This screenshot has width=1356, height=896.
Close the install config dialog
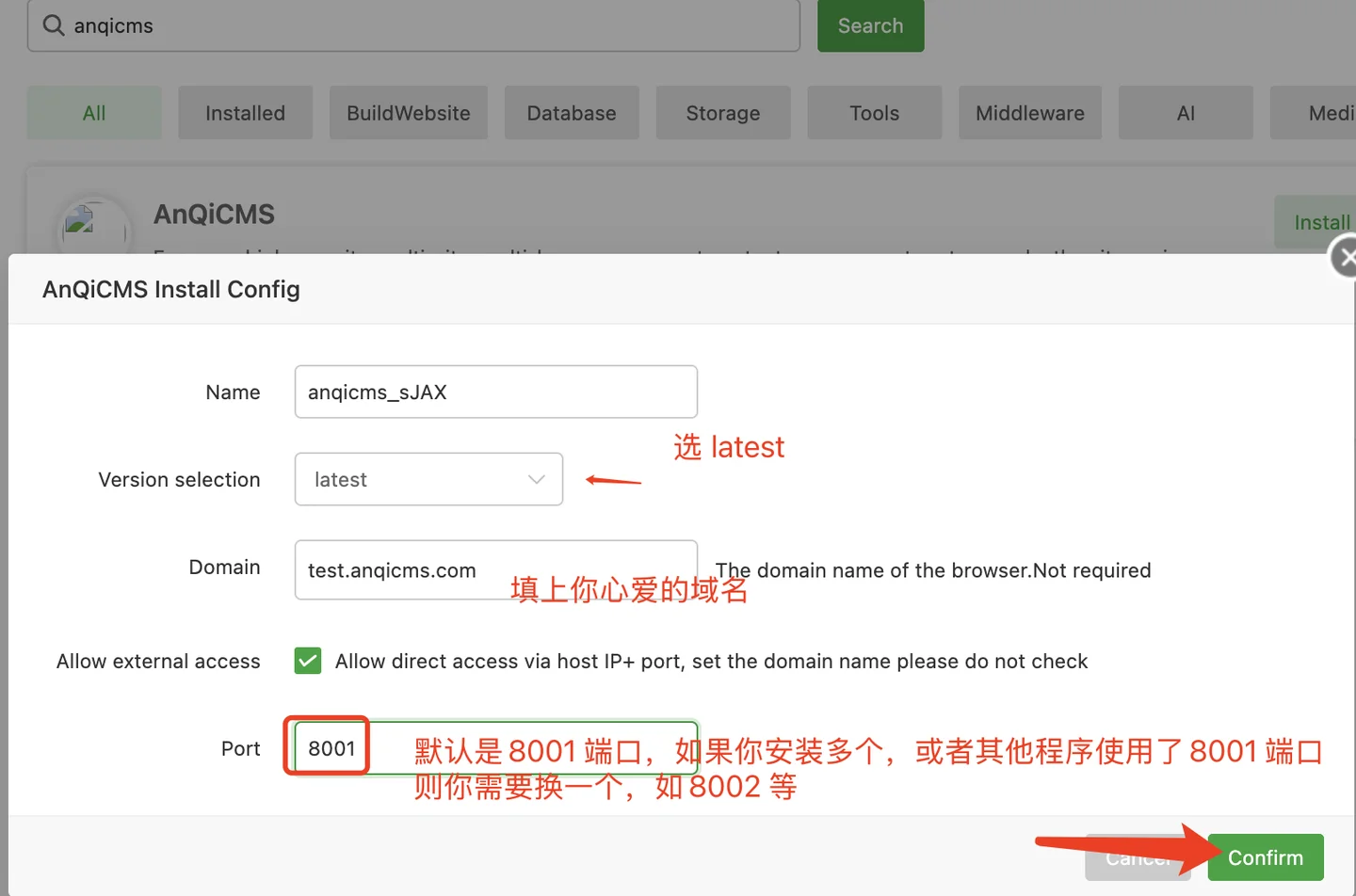point(1346,257)
